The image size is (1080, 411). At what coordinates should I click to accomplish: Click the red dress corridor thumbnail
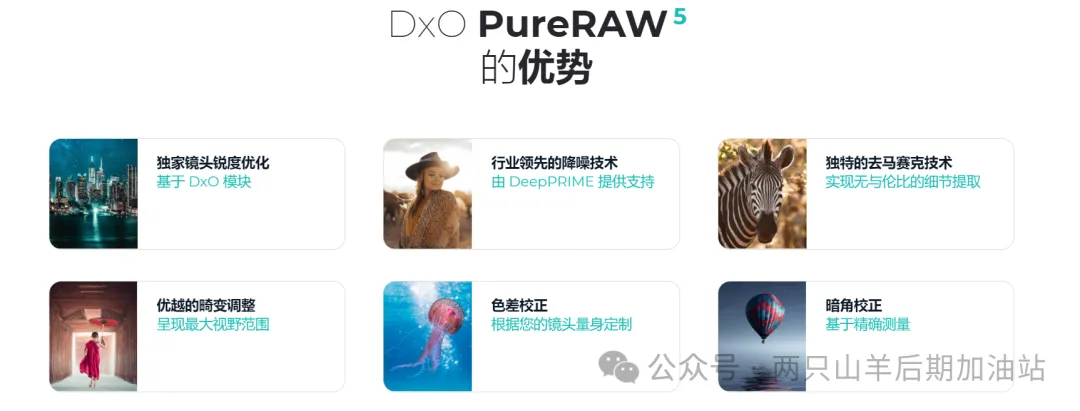93,336
